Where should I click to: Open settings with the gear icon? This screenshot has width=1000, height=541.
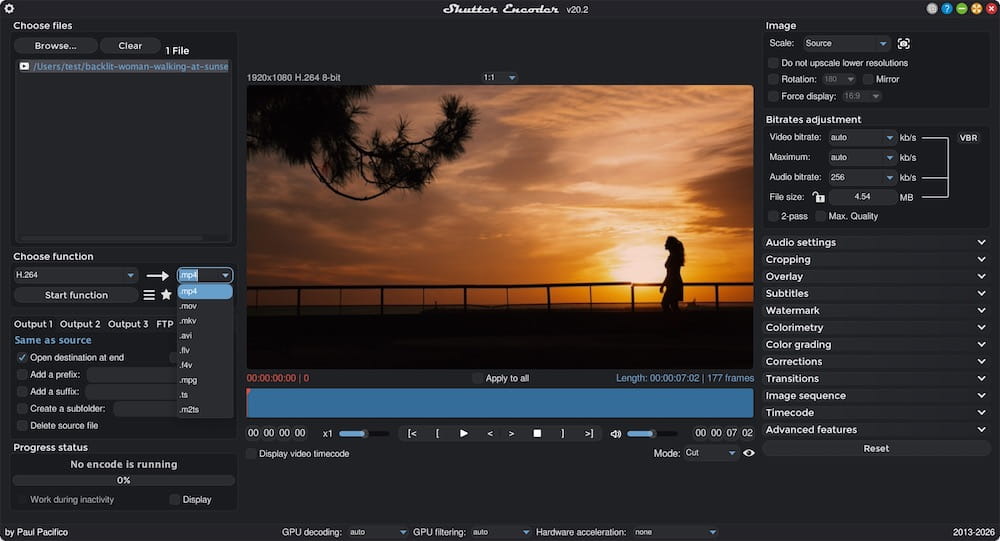9,8
